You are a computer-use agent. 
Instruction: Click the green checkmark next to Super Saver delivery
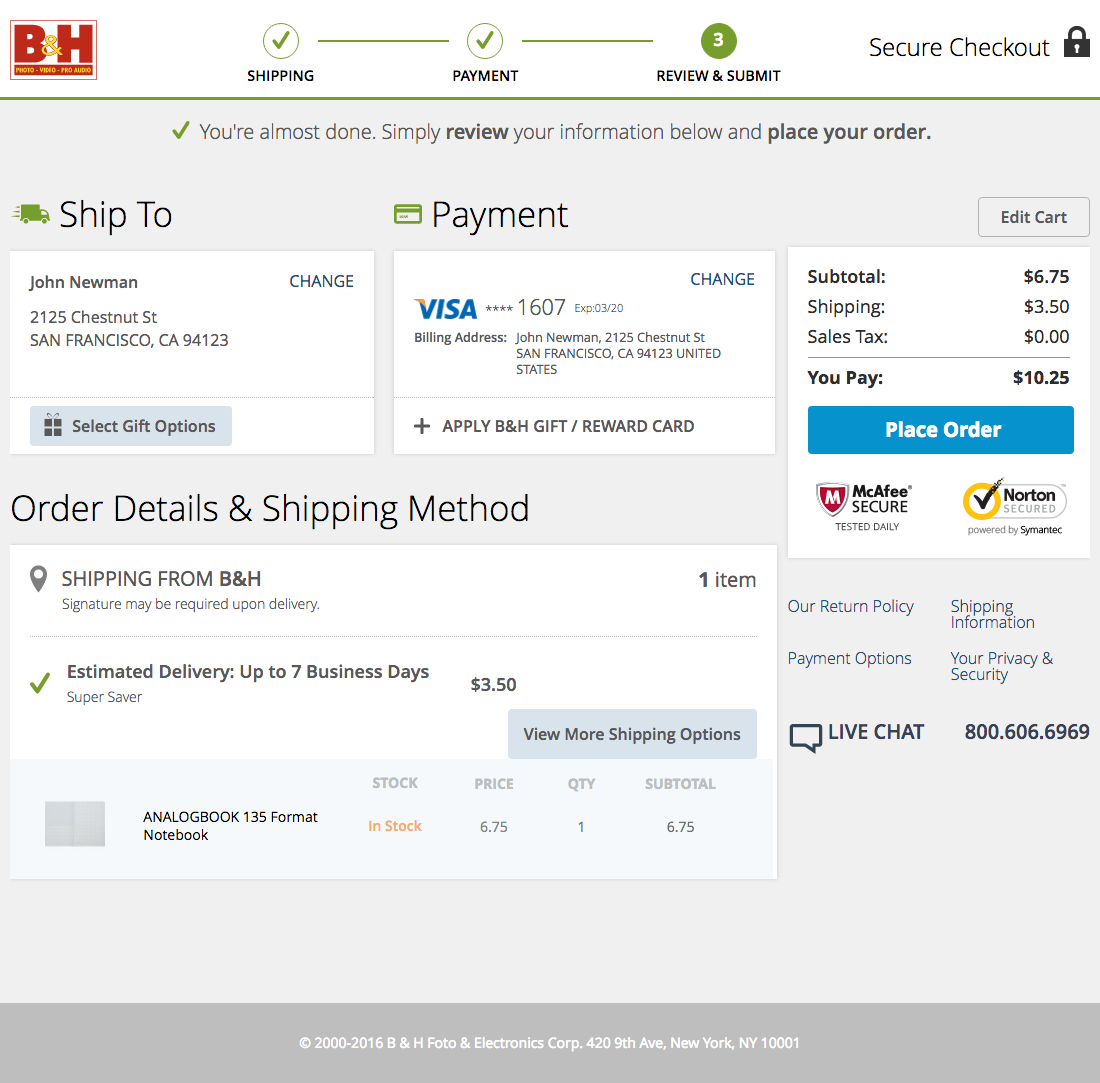(x=39, y=683)
